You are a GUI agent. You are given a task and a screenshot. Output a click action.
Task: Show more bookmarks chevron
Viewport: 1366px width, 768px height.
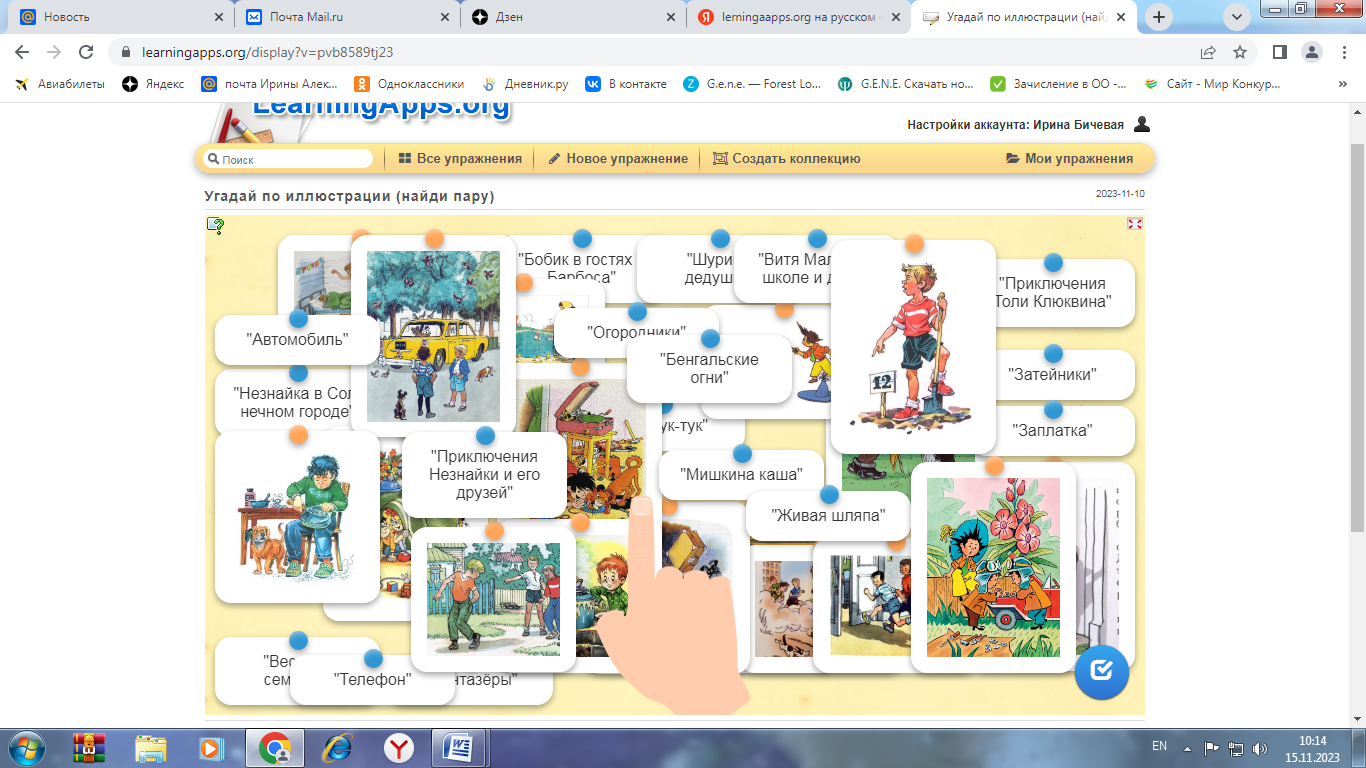[1342, 84]
